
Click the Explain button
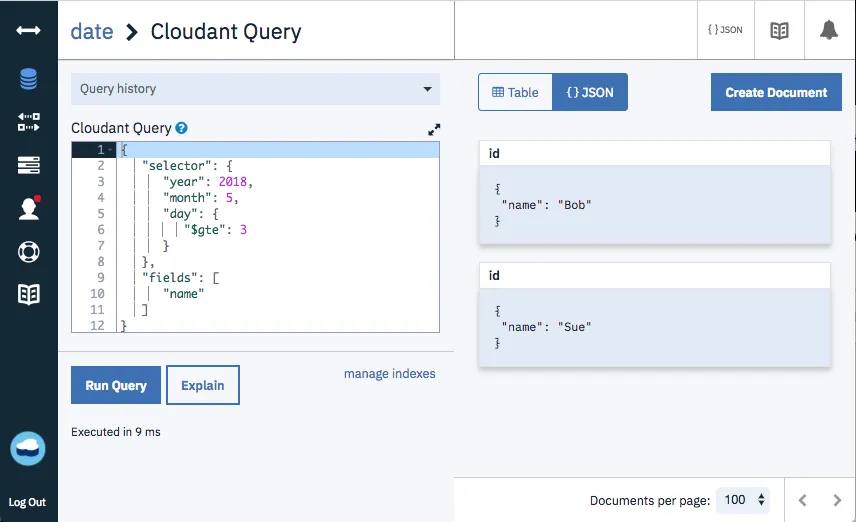click(203, 385)
